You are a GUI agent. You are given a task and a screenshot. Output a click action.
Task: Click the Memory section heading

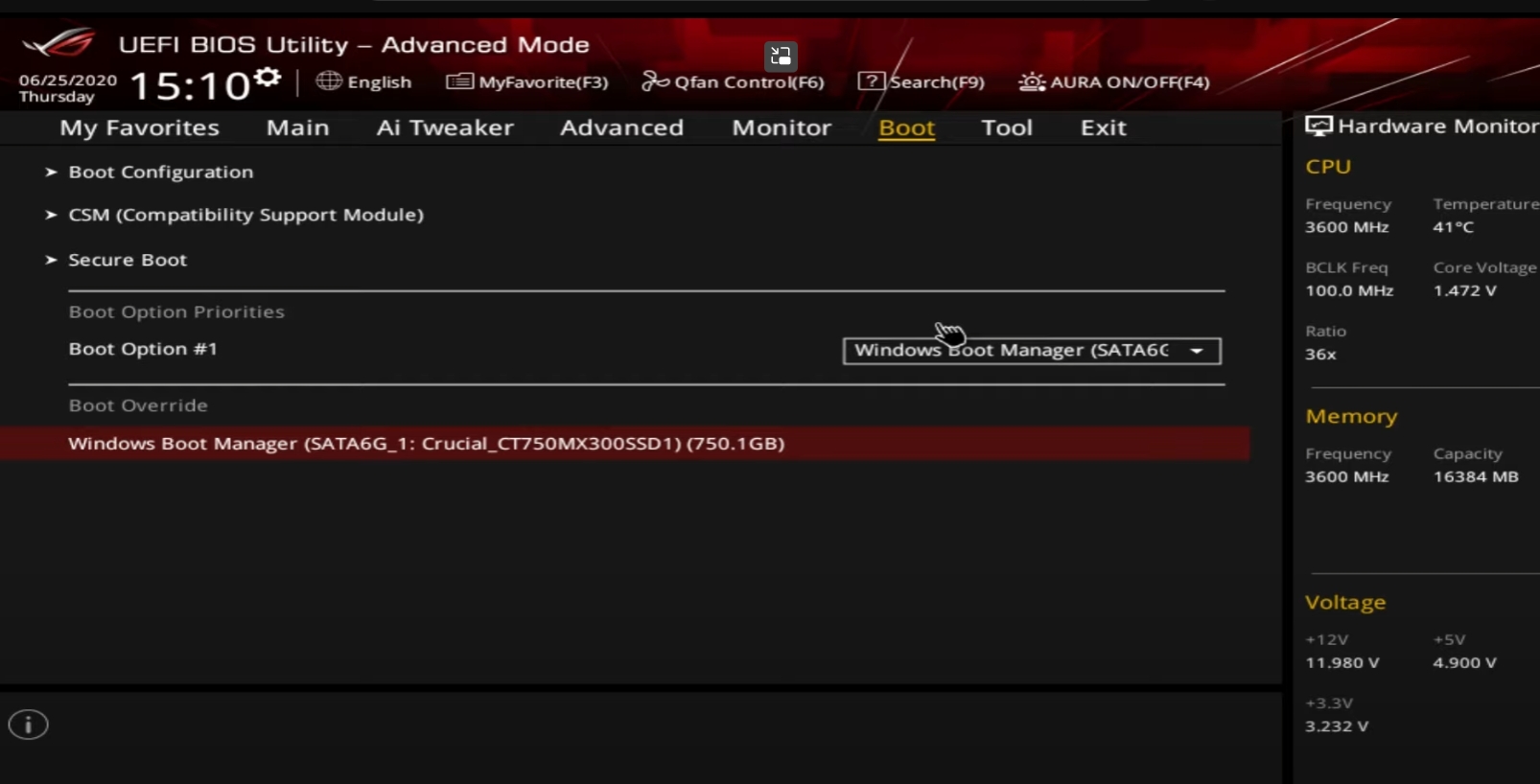pos(1351,416)
